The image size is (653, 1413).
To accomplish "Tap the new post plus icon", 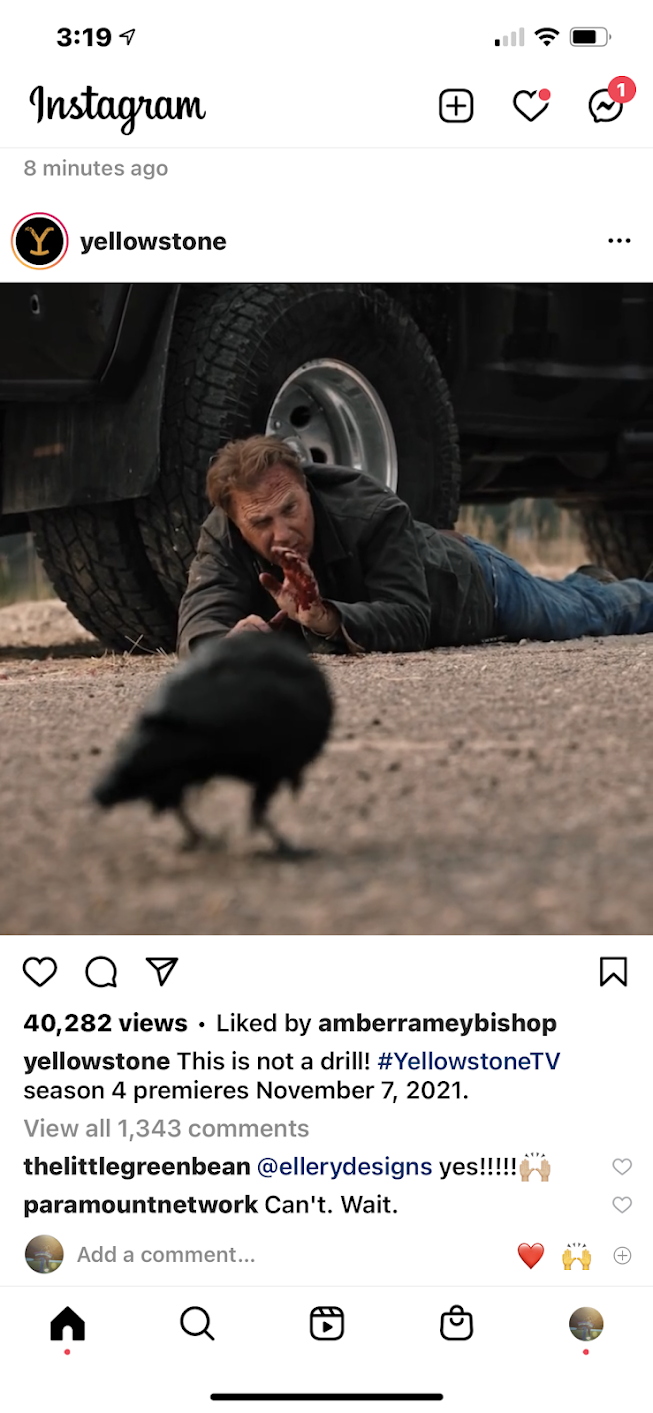I will (456, 106).
